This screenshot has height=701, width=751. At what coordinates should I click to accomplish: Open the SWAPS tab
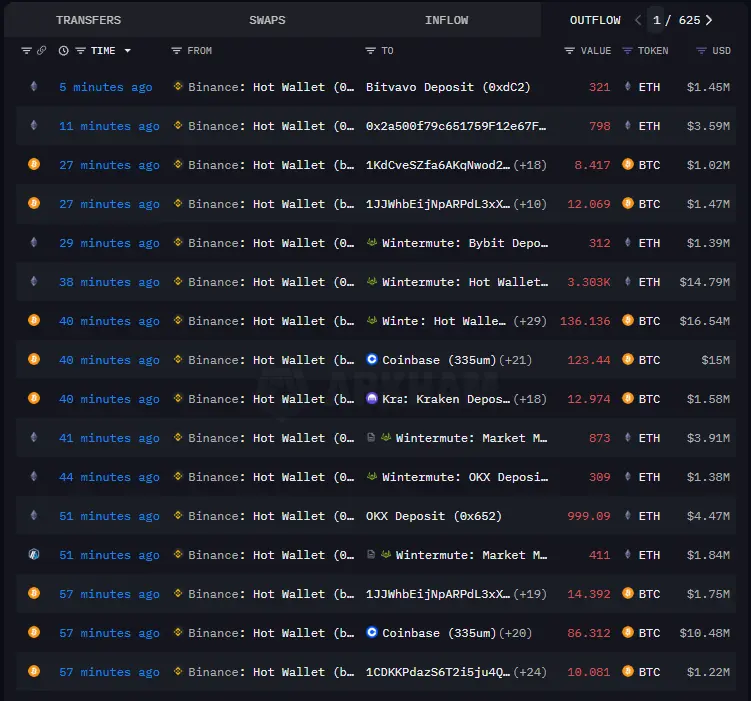pyautogui.click(x=267, y=20)
